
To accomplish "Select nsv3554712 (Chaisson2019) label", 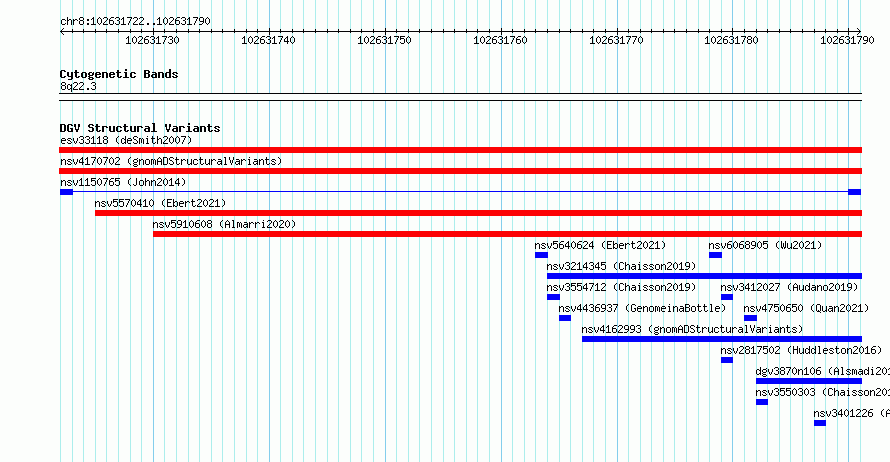I will [x=621, y=287].
